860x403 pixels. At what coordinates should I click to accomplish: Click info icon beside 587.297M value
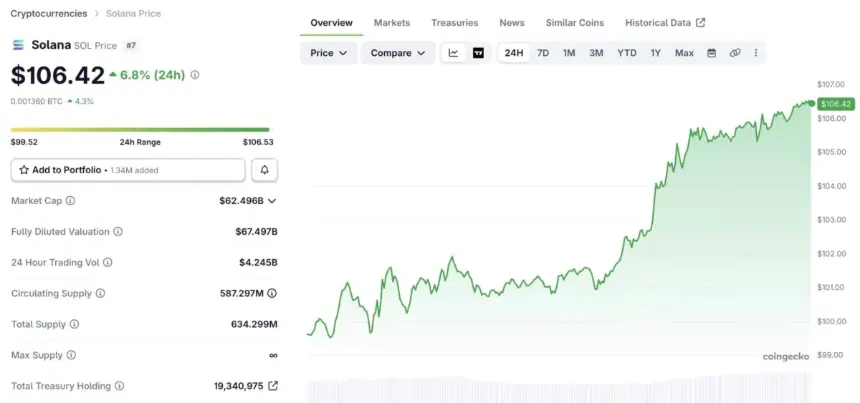point(272,293)
